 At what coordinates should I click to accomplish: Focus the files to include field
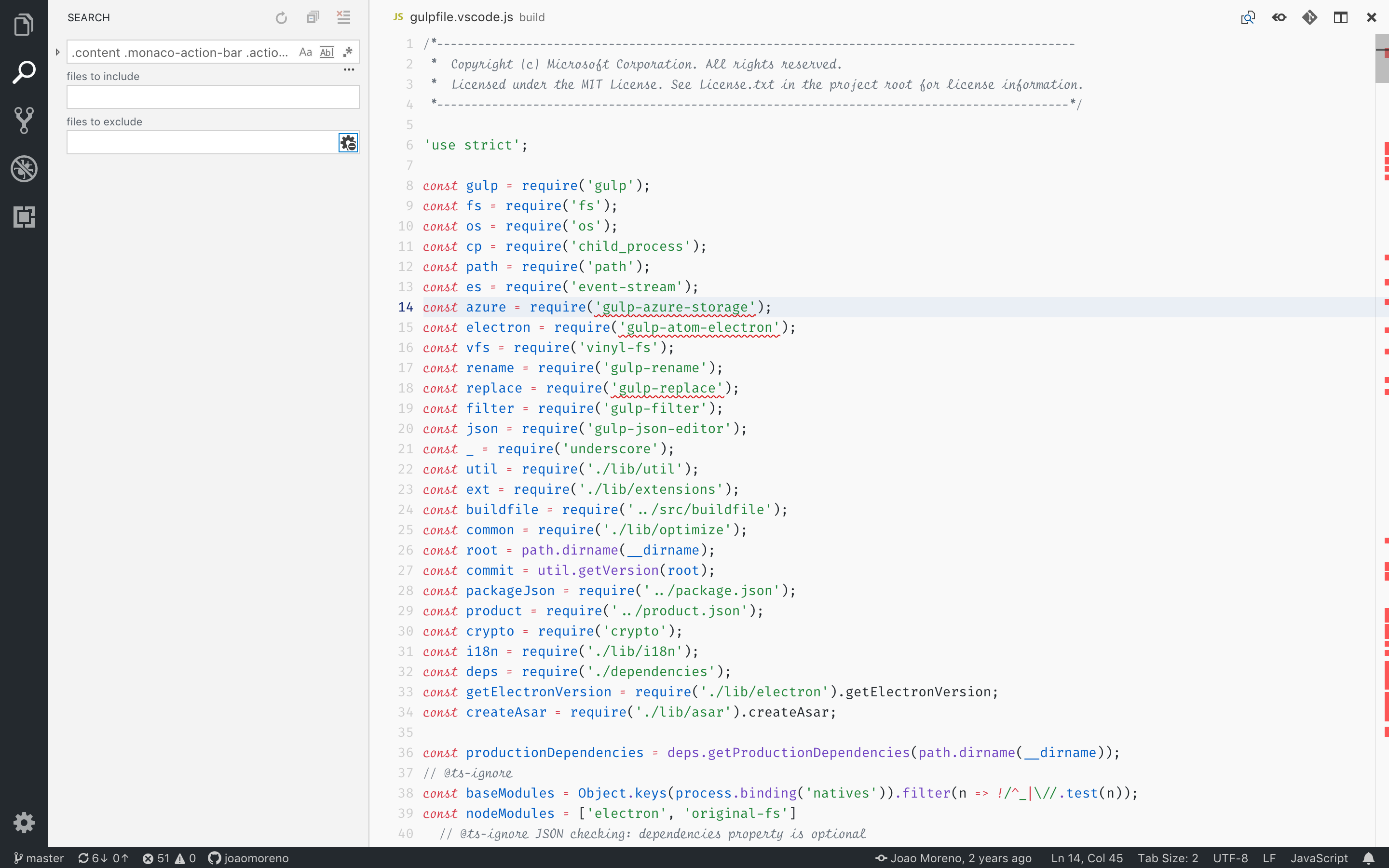[x=213, y=97]
